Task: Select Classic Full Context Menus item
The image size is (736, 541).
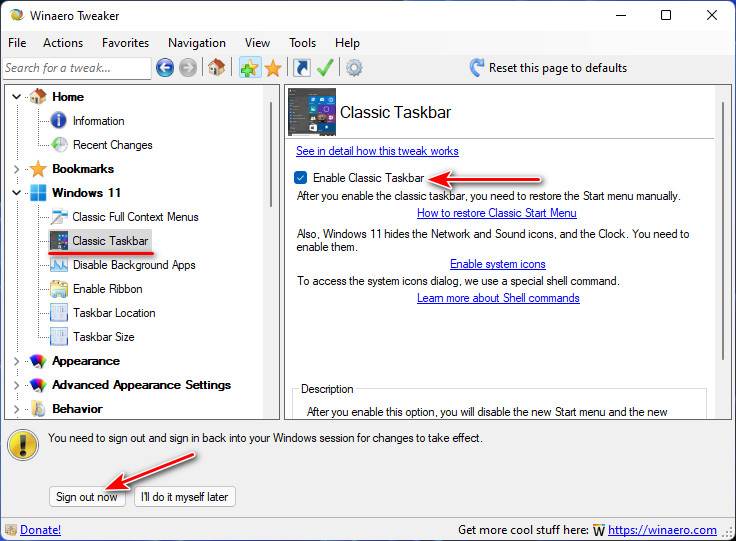Action: 135,217
